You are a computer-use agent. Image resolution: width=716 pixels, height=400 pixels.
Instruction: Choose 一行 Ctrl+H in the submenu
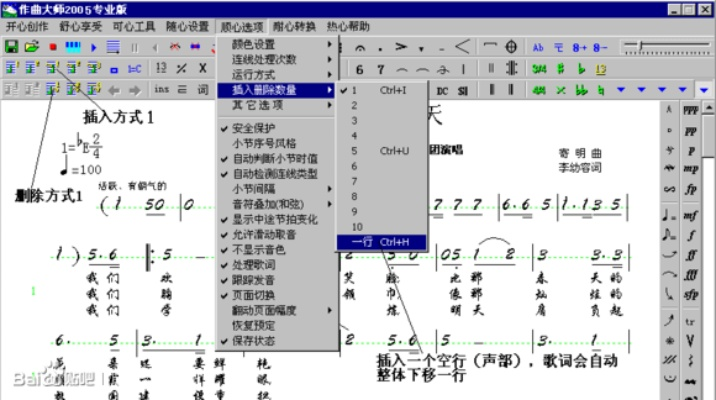click(x=381, y=242)
